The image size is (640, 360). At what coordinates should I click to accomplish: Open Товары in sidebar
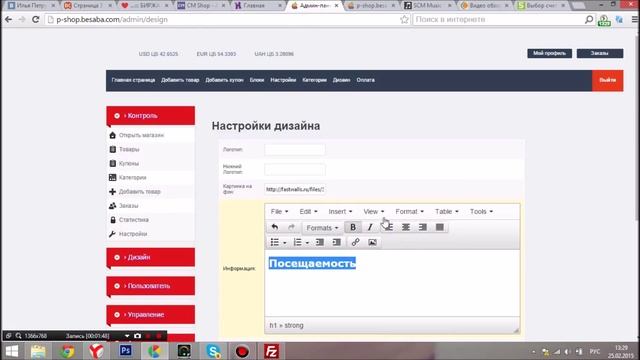tap(129, 149)
